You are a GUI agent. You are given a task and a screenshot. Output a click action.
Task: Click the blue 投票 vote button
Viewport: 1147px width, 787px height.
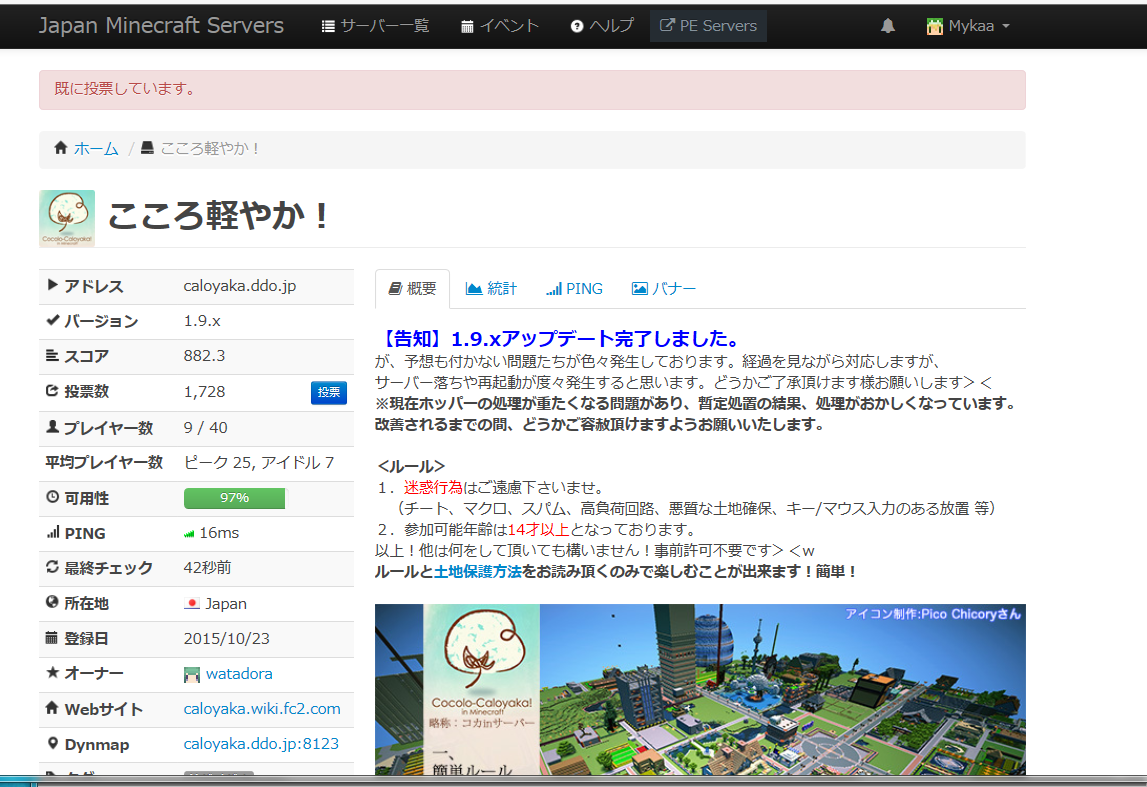click(x=328, y=393)
